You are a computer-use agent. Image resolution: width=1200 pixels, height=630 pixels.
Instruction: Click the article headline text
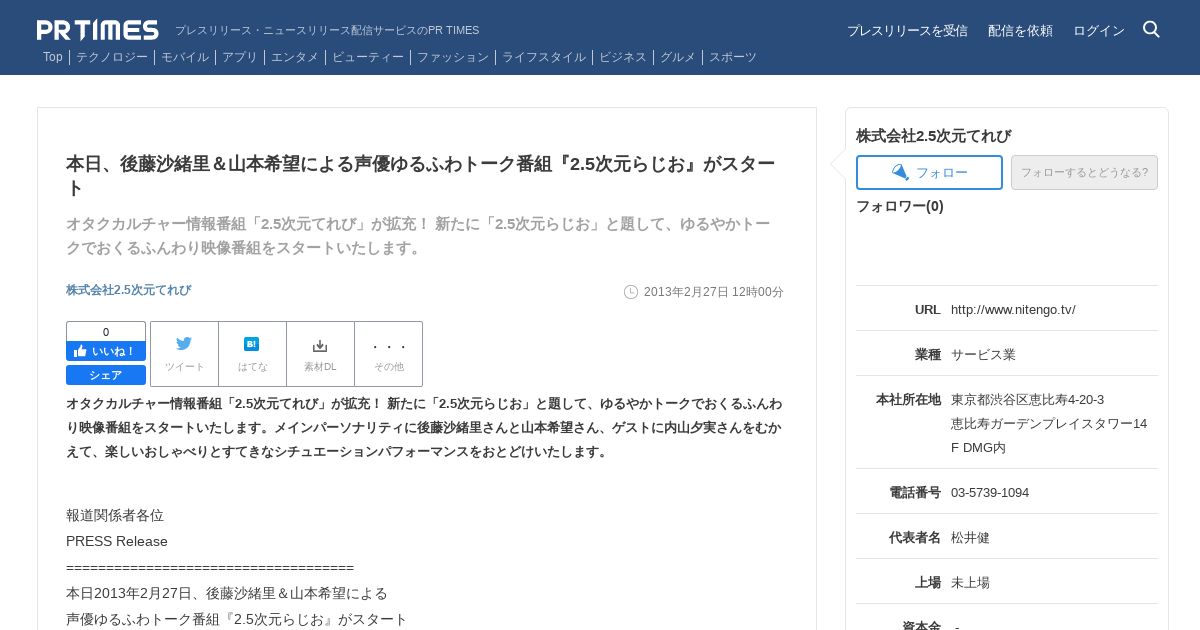tap(421, 176)
